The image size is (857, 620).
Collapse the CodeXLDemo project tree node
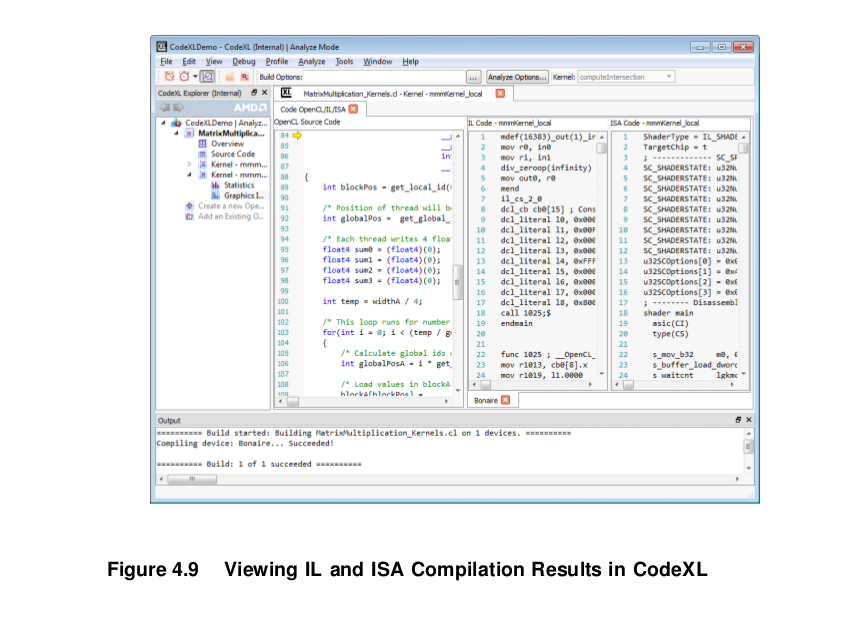tap(163, 123)
